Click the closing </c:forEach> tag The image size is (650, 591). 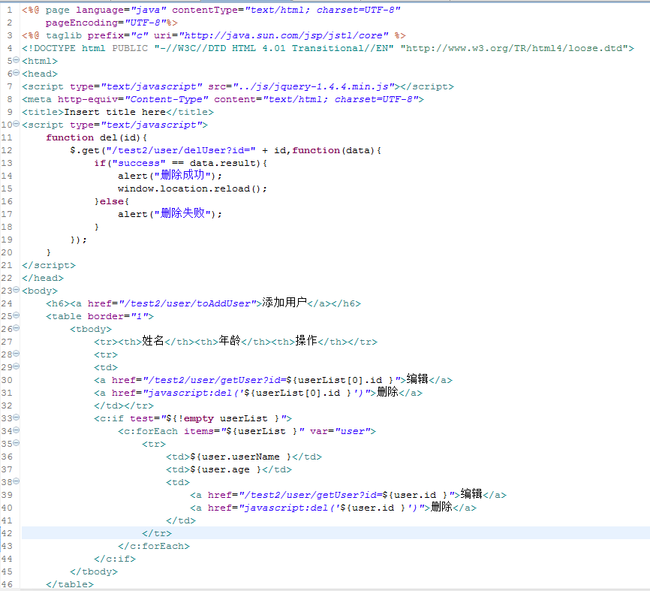click(x=154, y=546)
